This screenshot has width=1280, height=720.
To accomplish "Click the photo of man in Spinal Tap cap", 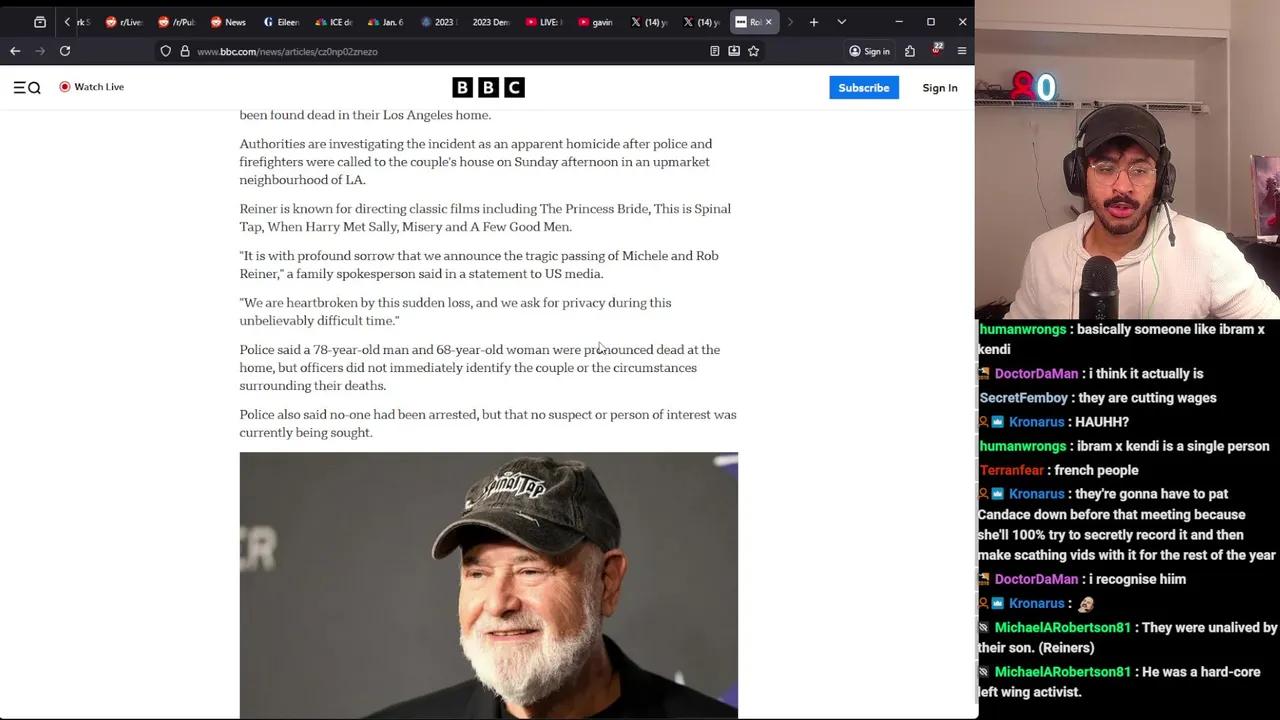I will tap(488, 585).
